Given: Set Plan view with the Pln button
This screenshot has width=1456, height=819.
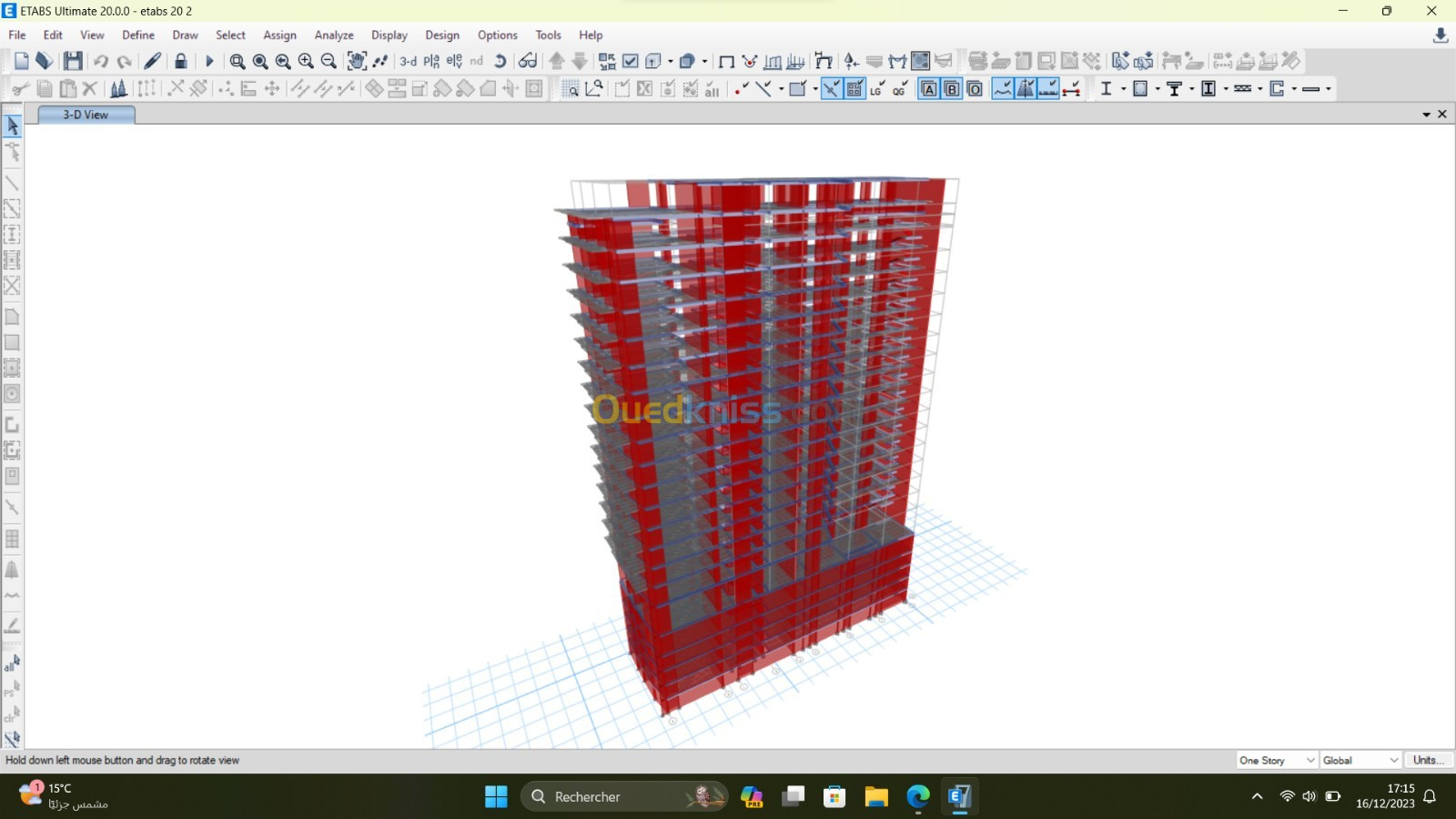Looking at the screenshot, I should click(431, 61).
